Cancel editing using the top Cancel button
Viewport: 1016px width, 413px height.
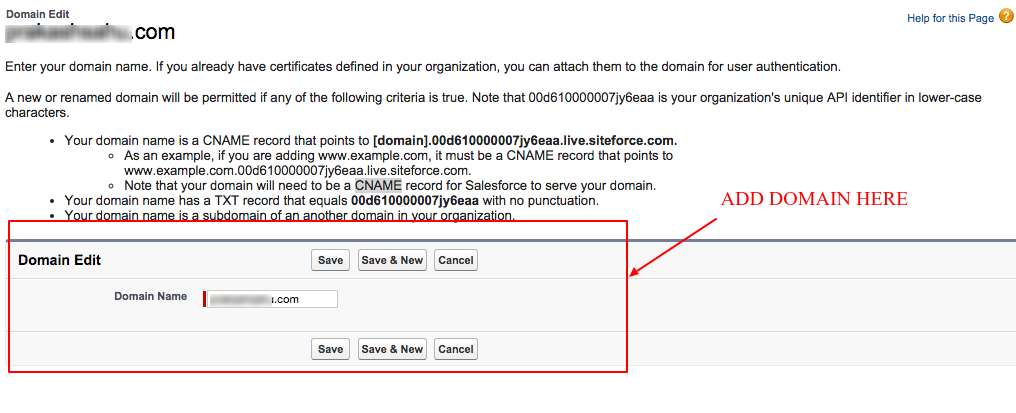(455, 260)
